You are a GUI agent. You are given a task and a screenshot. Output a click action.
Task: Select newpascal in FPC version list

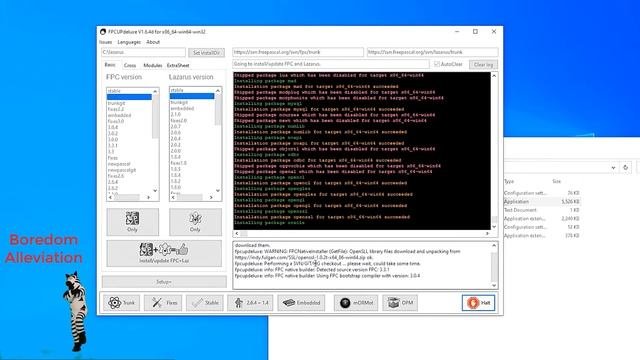[x=119, y=164]
